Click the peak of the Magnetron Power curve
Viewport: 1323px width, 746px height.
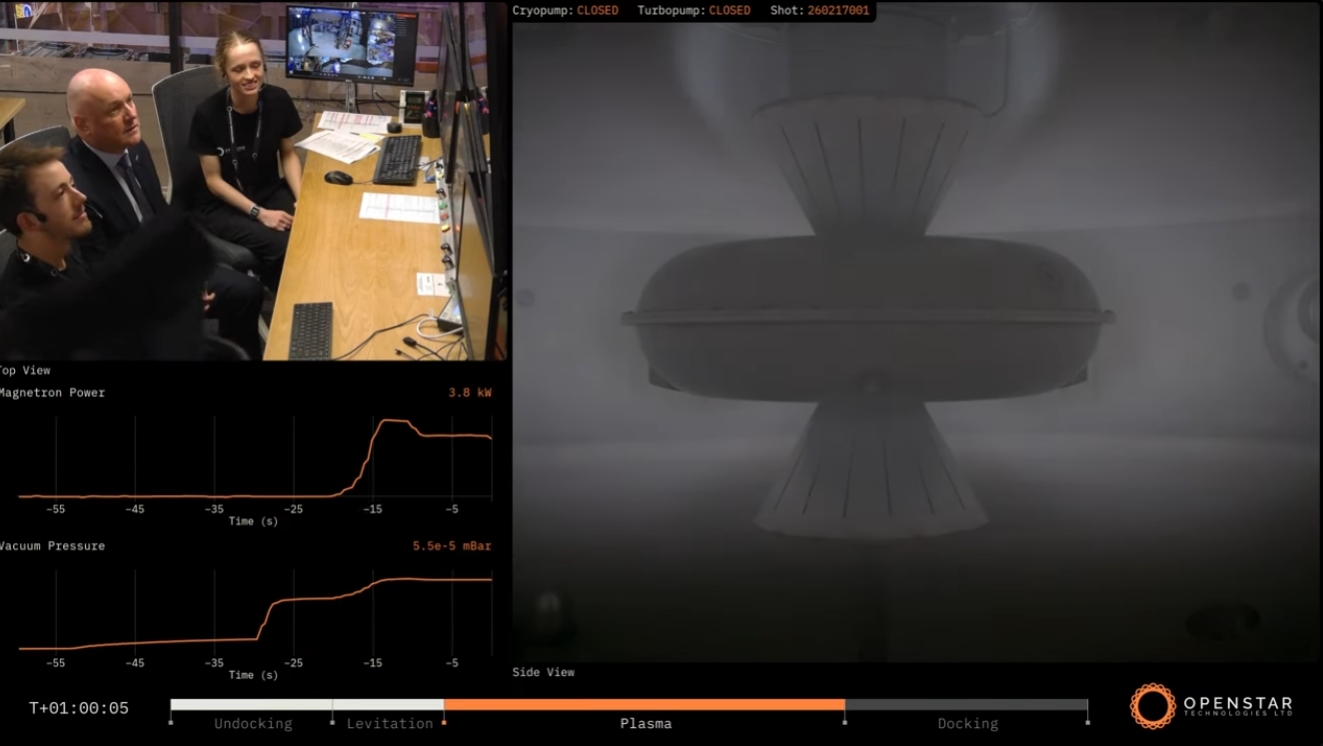click(395, 421)
